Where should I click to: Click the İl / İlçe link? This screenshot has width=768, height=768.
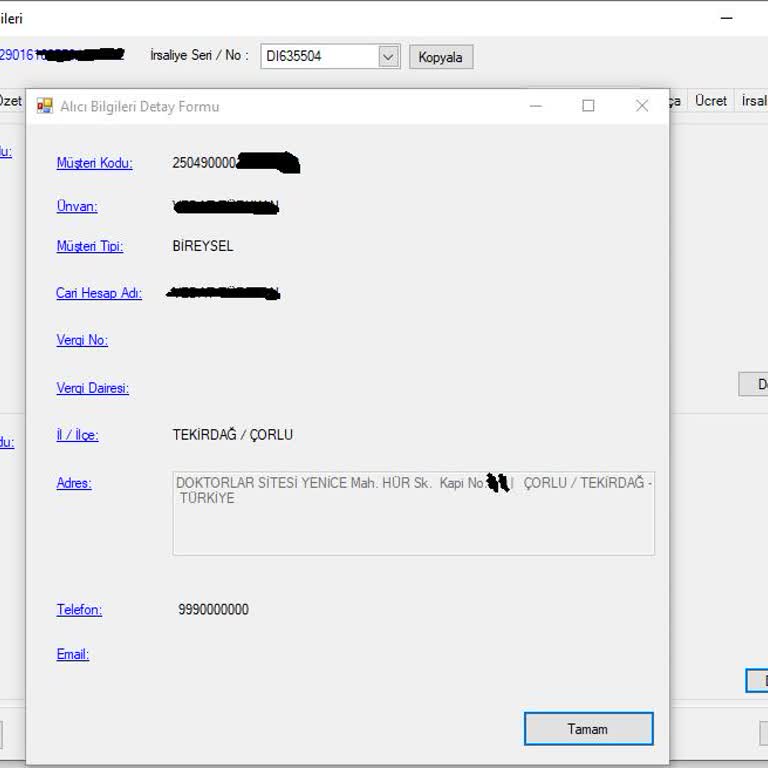coord(77,435)
